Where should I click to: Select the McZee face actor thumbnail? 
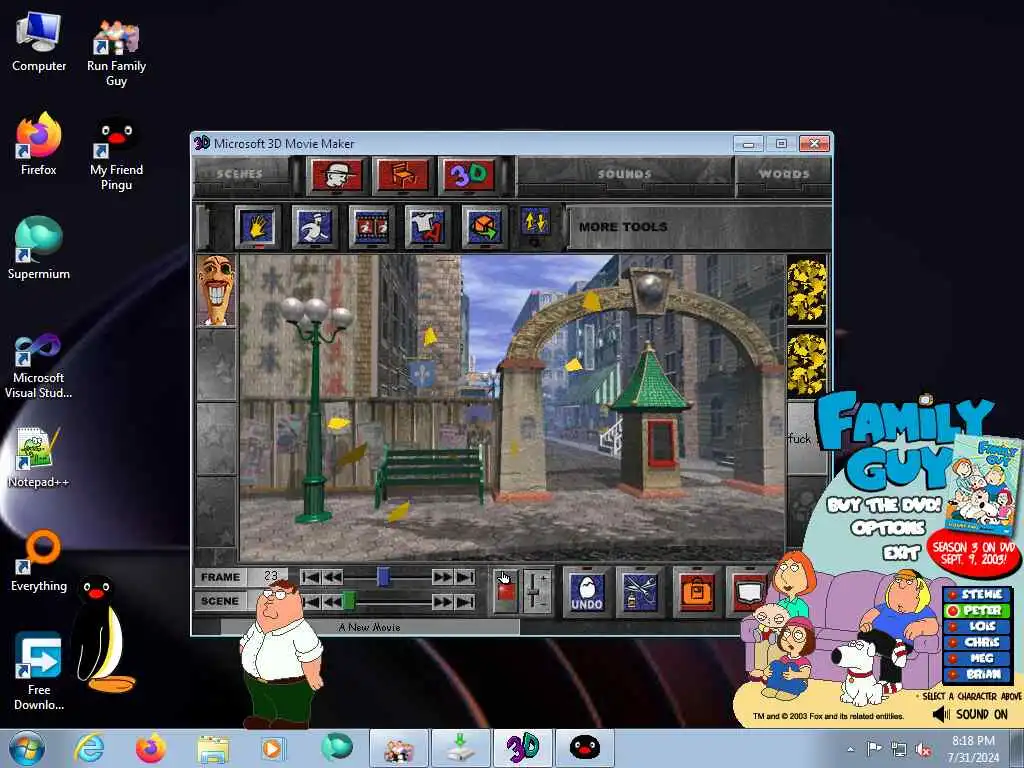tap(216, 290)
